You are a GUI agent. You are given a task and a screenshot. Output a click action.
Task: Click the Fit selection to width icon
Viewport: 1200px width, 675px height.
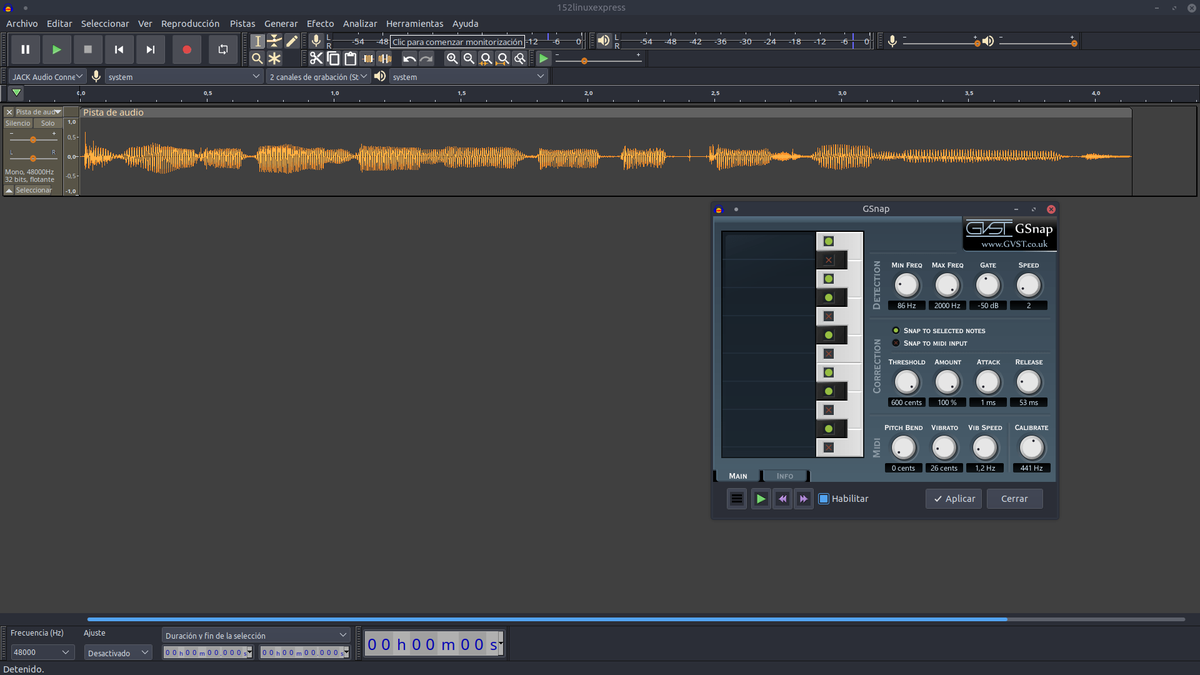(x=486, y=59)
